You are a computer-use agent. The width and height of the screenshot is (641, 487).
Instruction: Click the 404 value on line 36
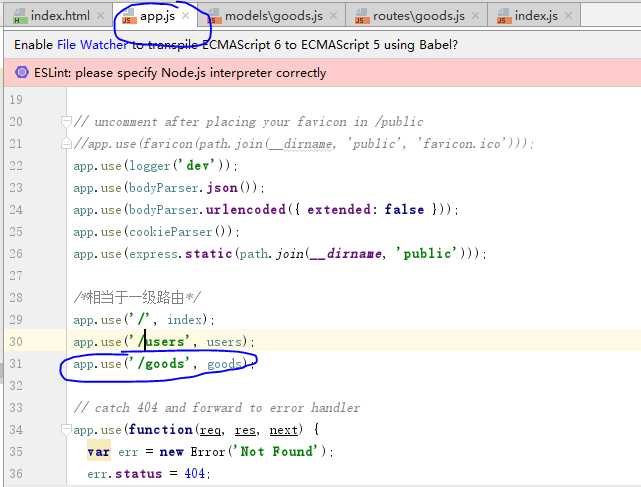point(195,474)
